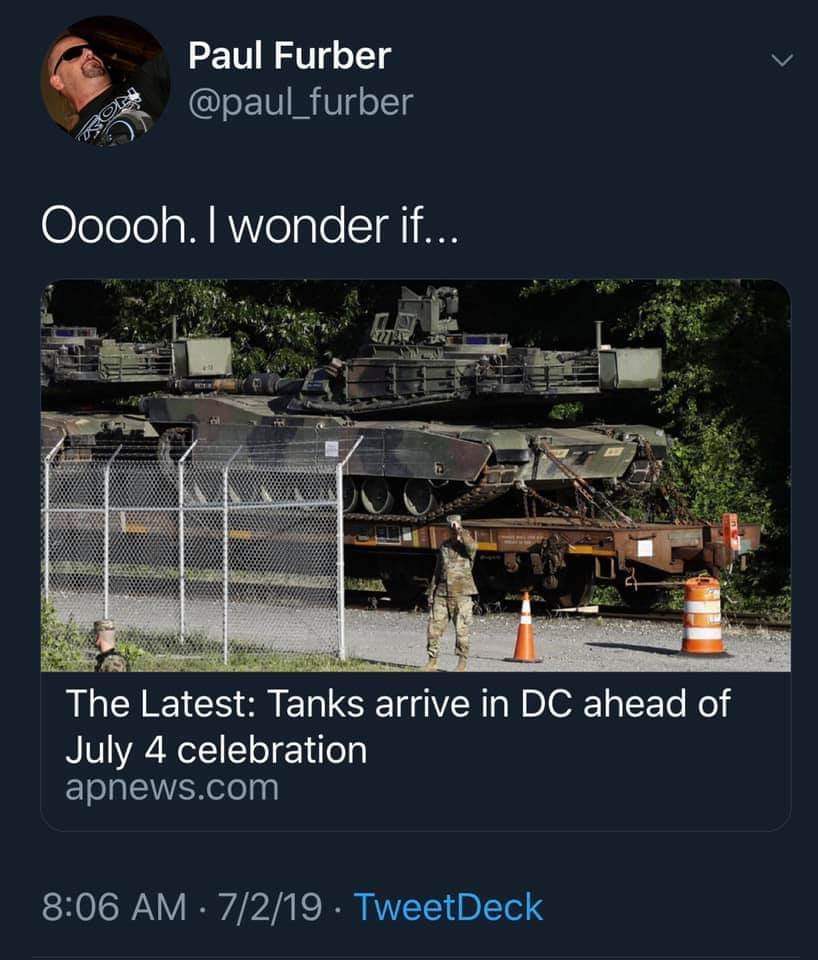Click the sunglasses in the profile avatar

point(73,56)
